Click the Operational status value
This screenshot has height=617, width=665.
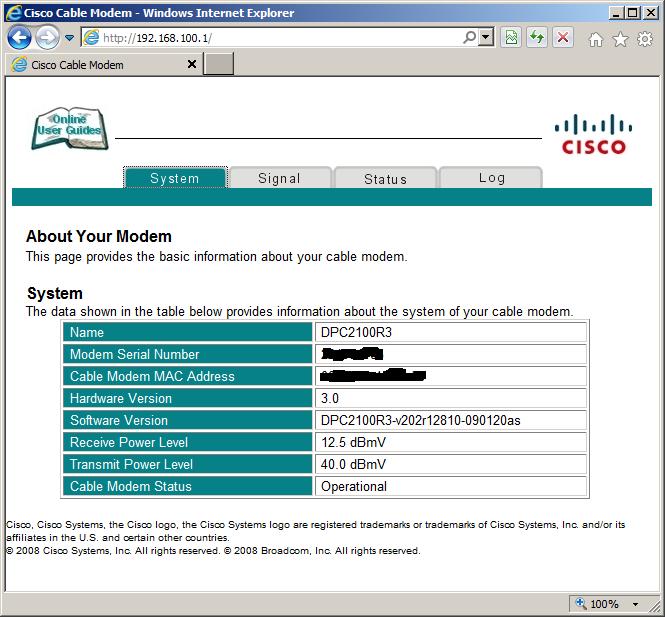click(354, 486)
